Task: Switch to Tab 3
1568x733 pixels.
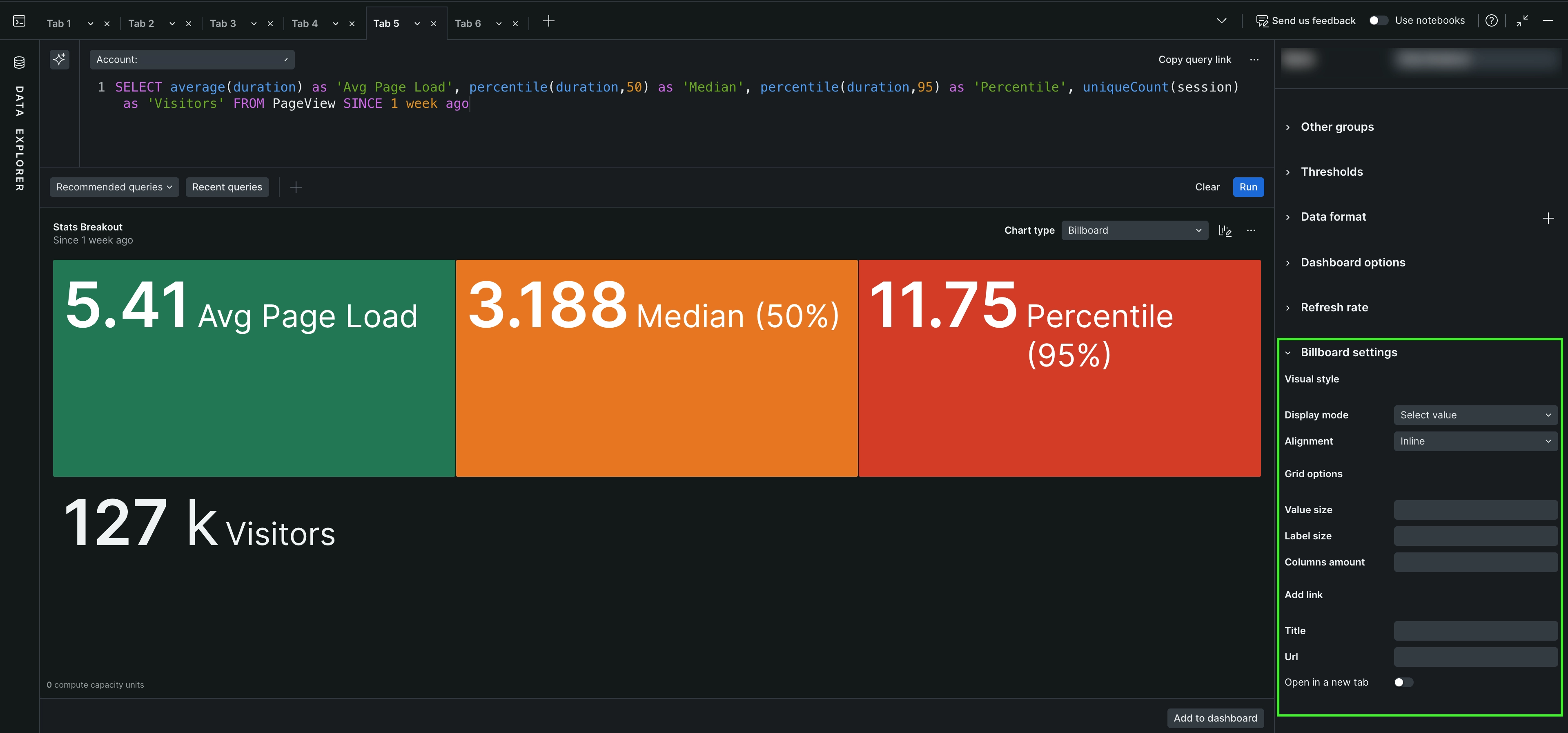Action: point(223,23)
